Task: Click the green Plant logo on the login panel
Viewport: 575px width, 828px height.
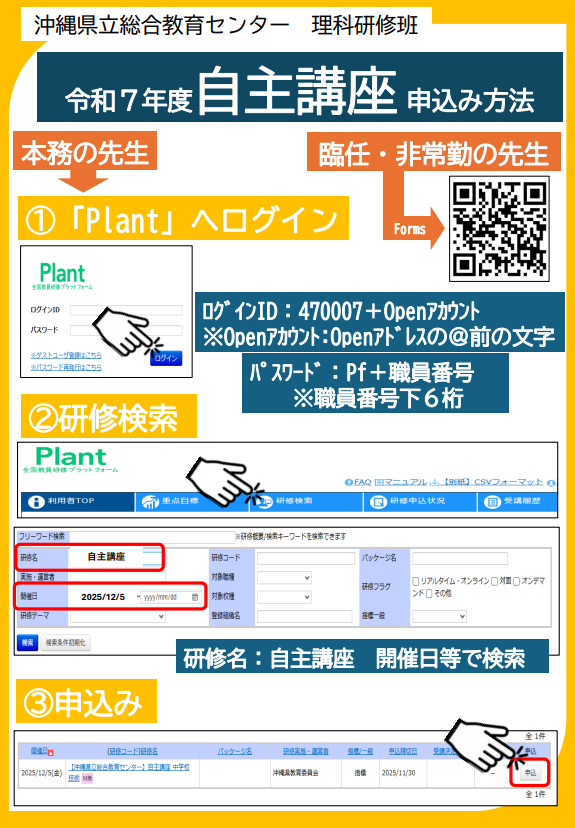Action: 62,274
